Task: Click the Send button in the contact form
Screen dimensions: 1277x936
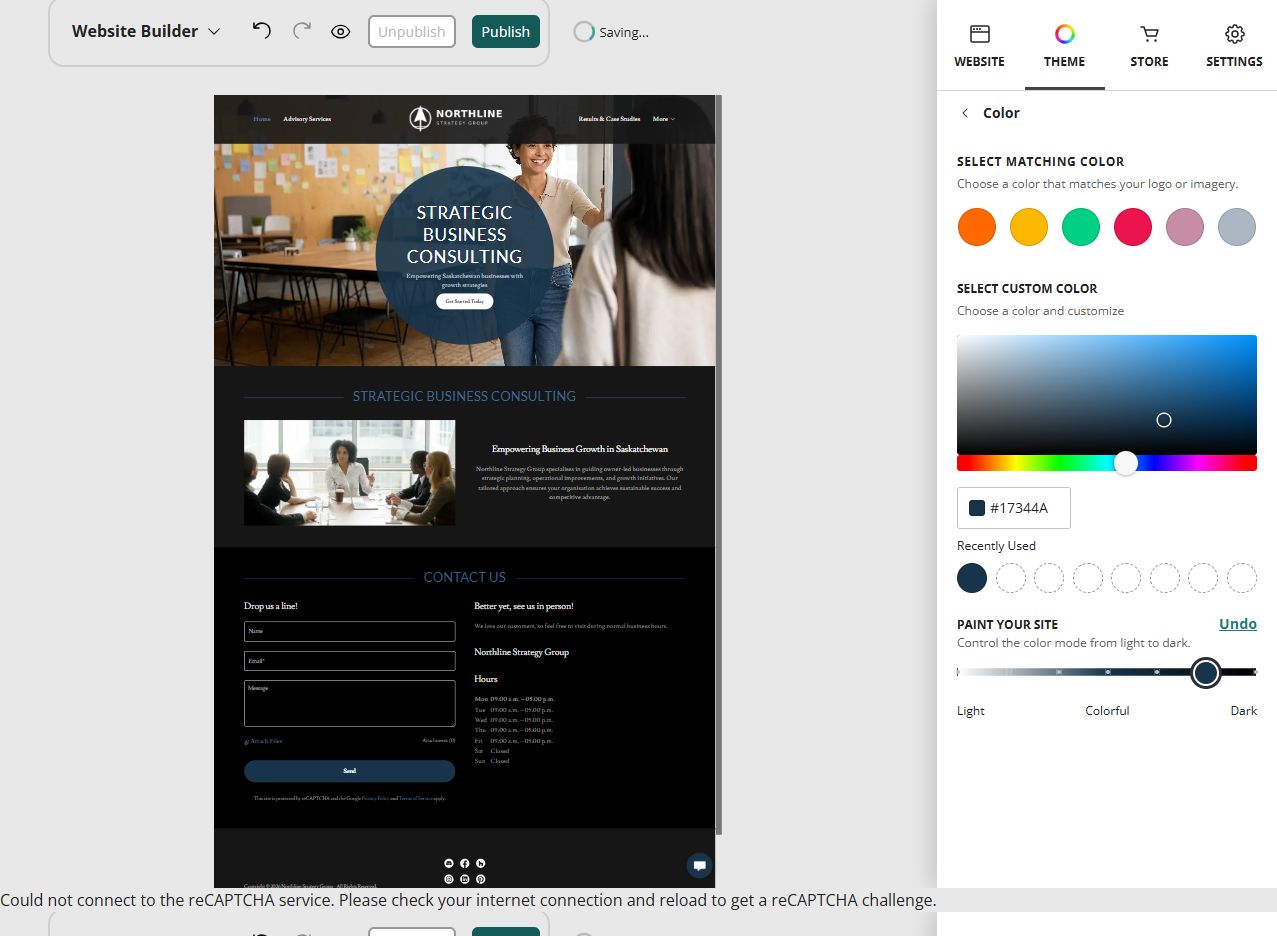Action: pyautogui.click(x=349, y=771)
